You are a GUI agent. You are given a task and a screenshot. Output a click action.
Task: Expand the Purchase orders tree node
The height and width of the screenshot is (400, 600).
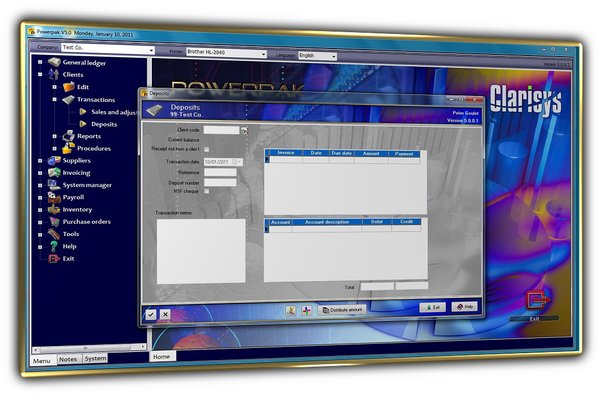coord(40,222)
